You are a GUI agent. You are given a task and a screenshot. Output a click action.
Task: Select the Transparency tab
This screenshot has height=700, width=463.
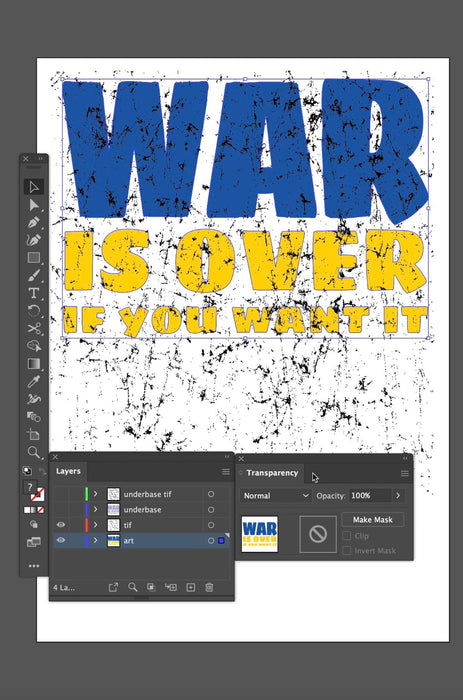click(271, 473)
